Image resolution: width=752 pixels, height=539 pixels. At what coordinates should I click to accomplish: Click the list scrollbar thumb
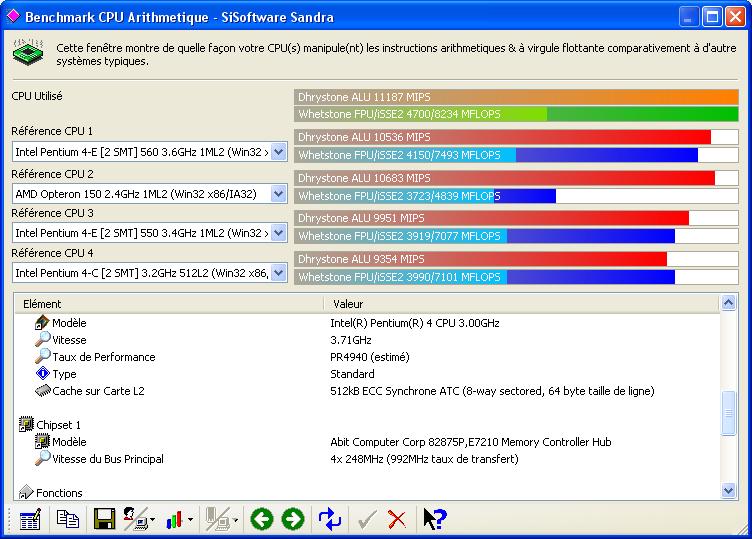click(x=728, y=413)
